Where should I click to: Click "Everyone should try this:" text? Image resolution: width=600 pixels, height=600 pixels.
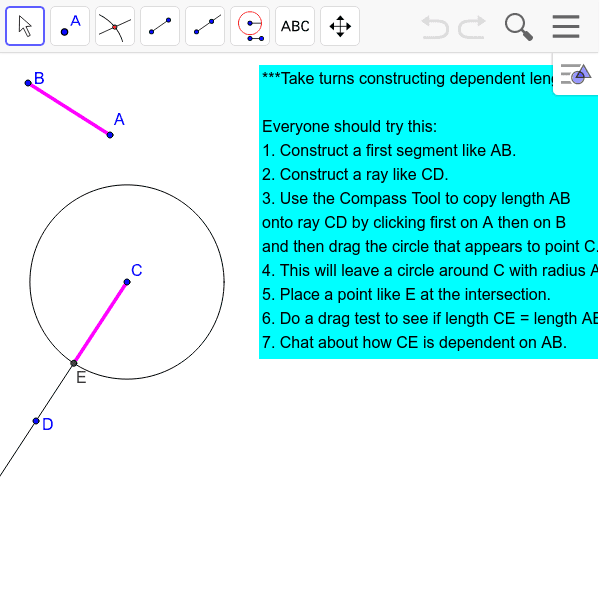click(x=349, y=126)
